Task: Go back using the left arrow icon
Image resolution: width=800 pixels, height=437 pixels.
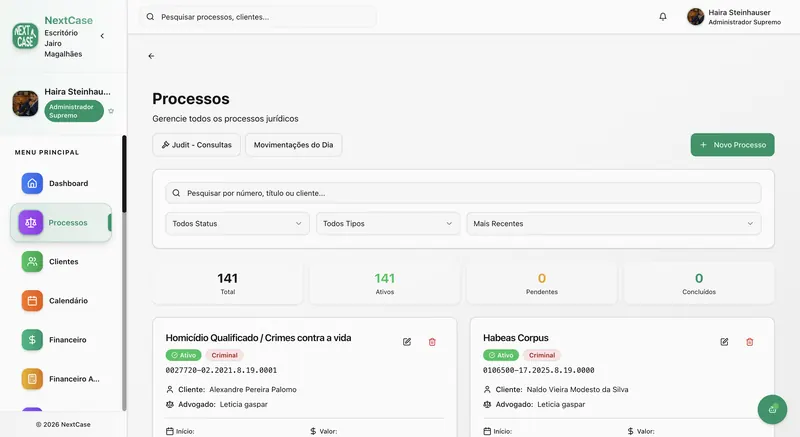Action: [x=151, y=56]
